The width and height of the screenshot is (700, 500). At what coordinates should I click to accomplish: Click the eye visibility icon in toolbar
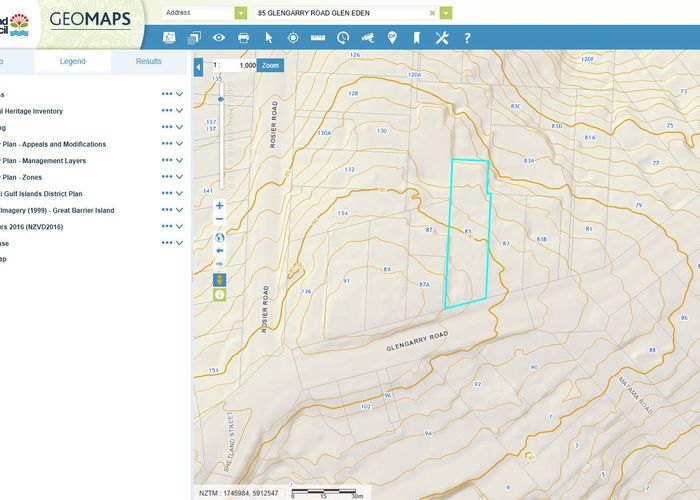pyautogui.click(x=219, y=38)
